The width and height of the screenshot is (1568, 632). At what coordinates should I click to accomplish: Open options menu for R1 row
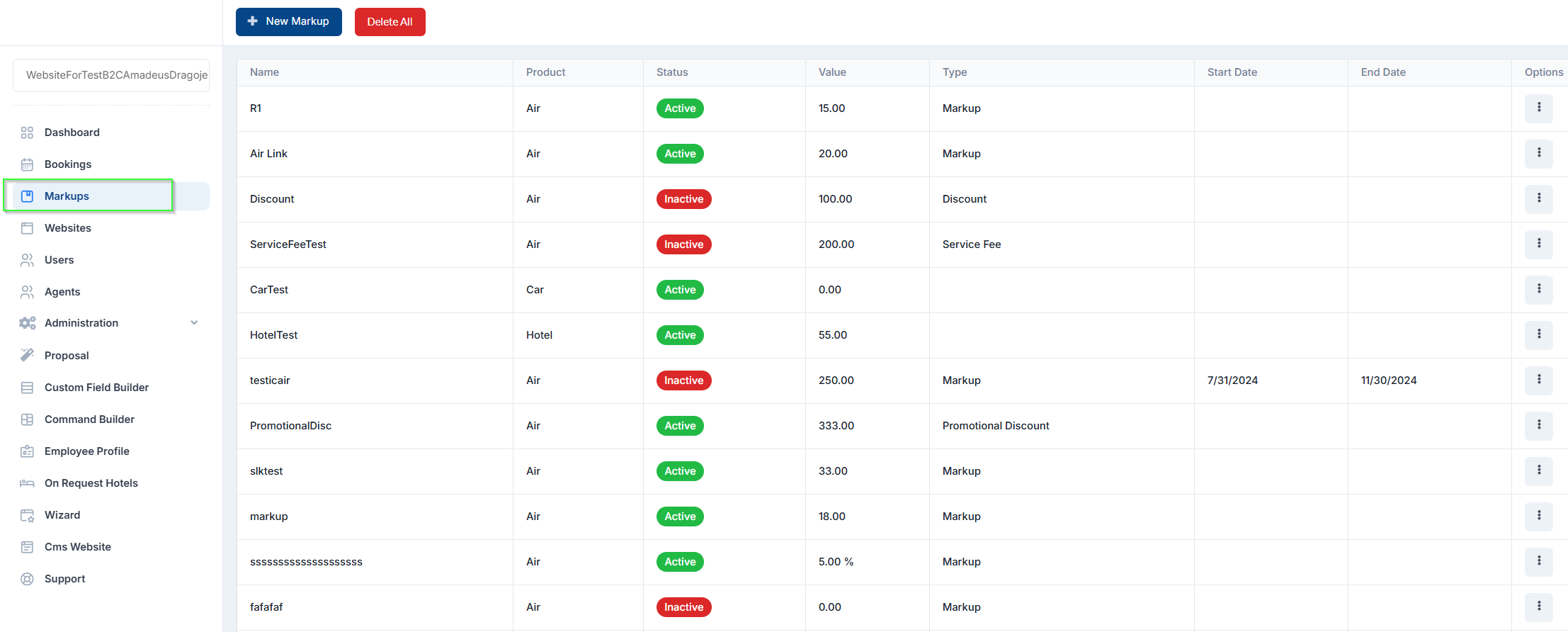[x=1538, y=108]
